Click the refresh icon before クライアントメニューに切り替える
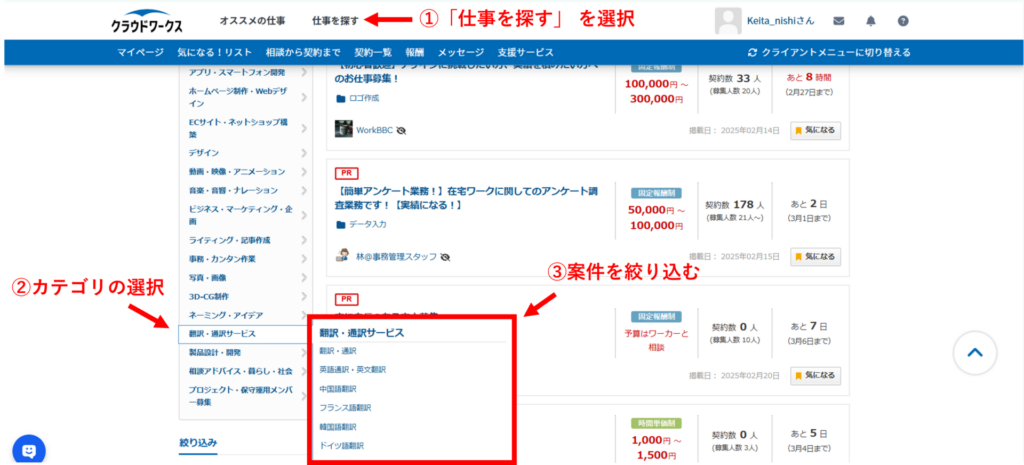Screen dimensions: 1024x465 pyautogui.click(x=752, y=52)
